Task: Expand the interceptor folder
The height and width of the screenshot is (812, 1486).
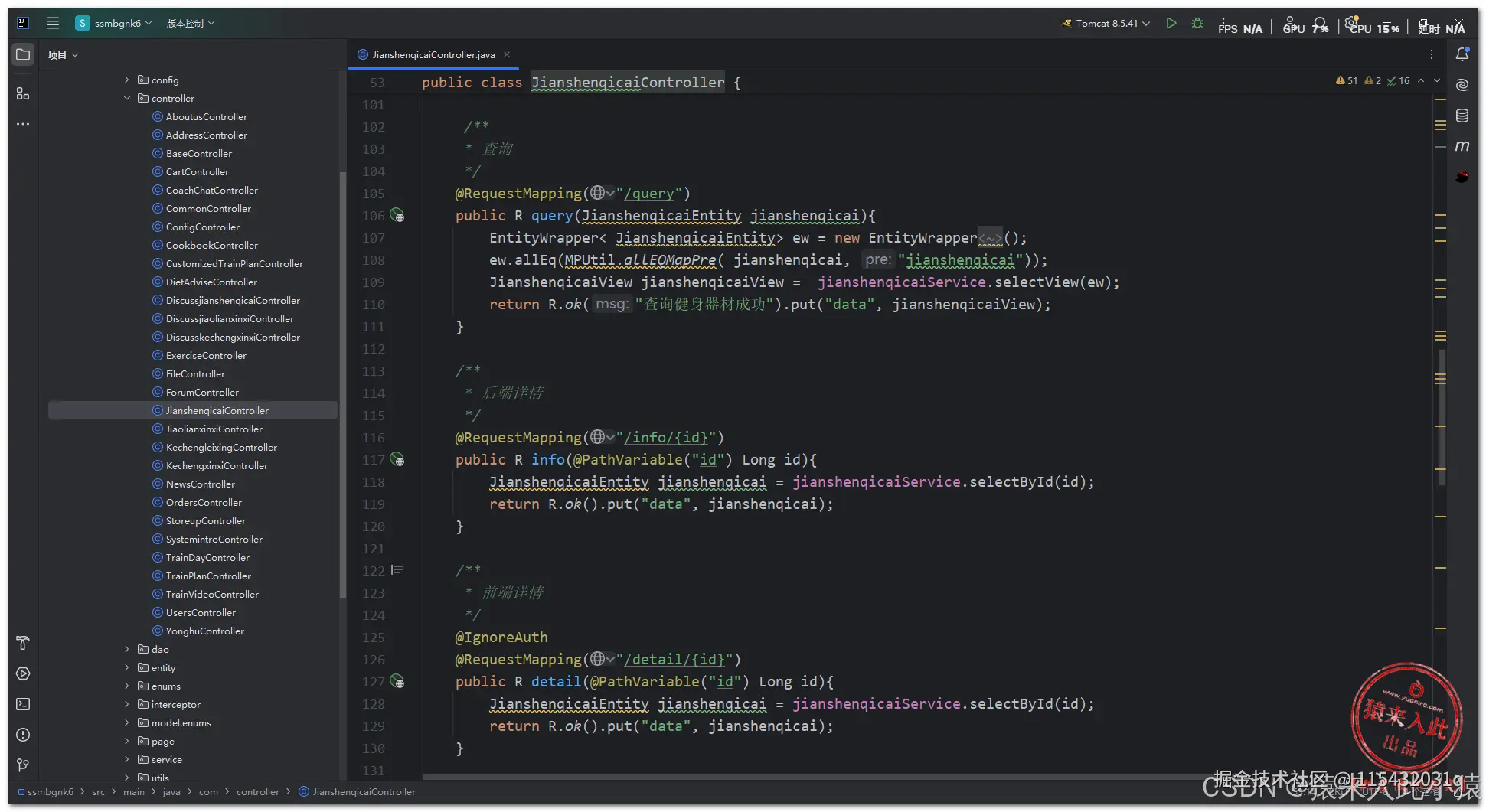Action: (127, 704)
